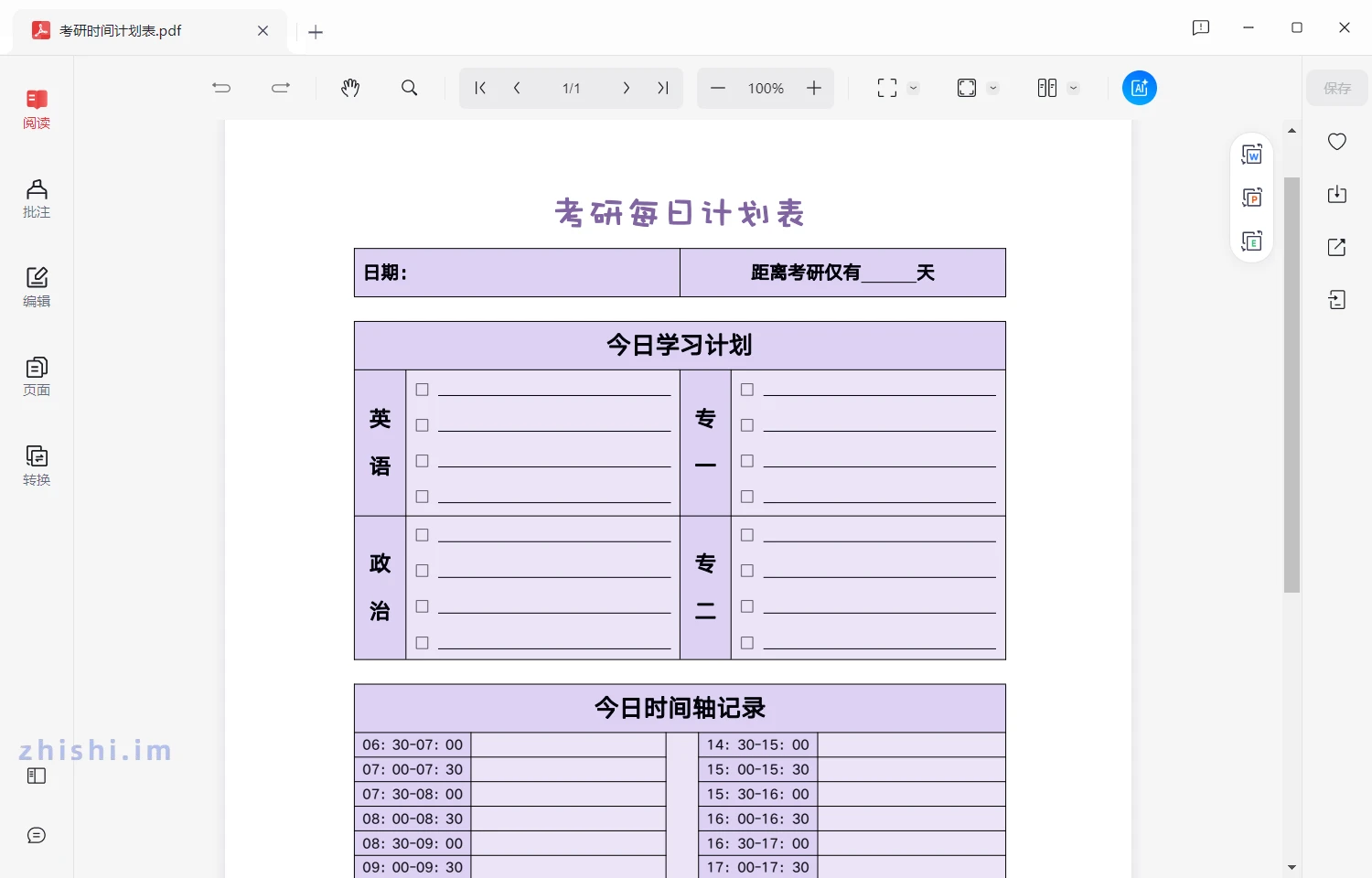Click the screenshot selection icon
This screenshot has width=1372, height=878.
pos(887,88)
